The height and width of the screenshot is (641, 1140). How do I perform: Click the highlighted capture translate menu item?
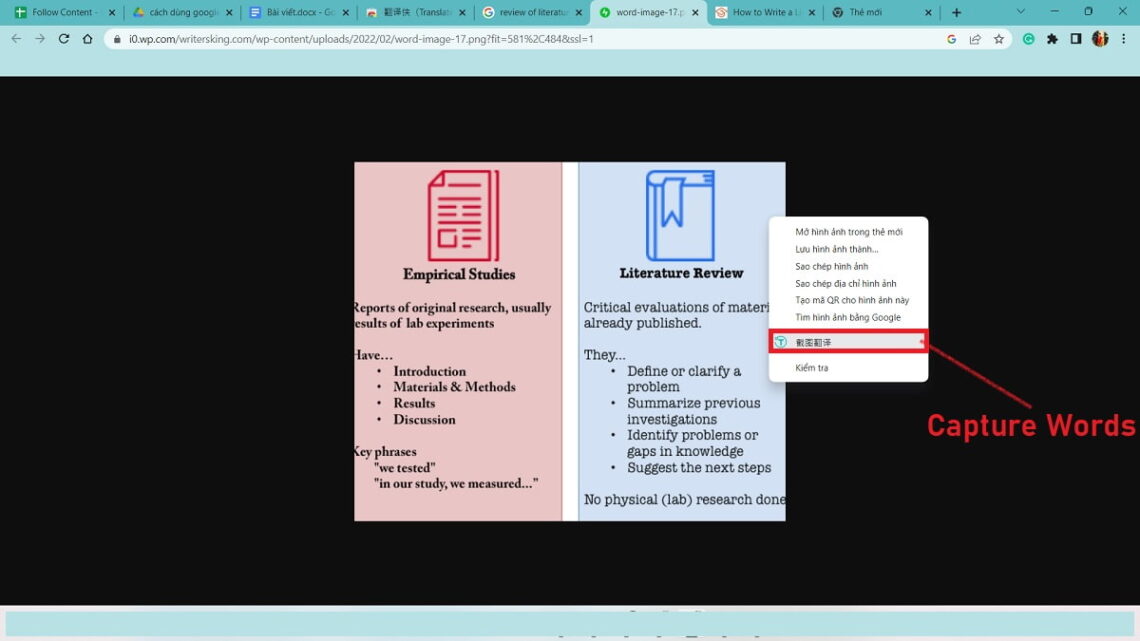point(848,342)
